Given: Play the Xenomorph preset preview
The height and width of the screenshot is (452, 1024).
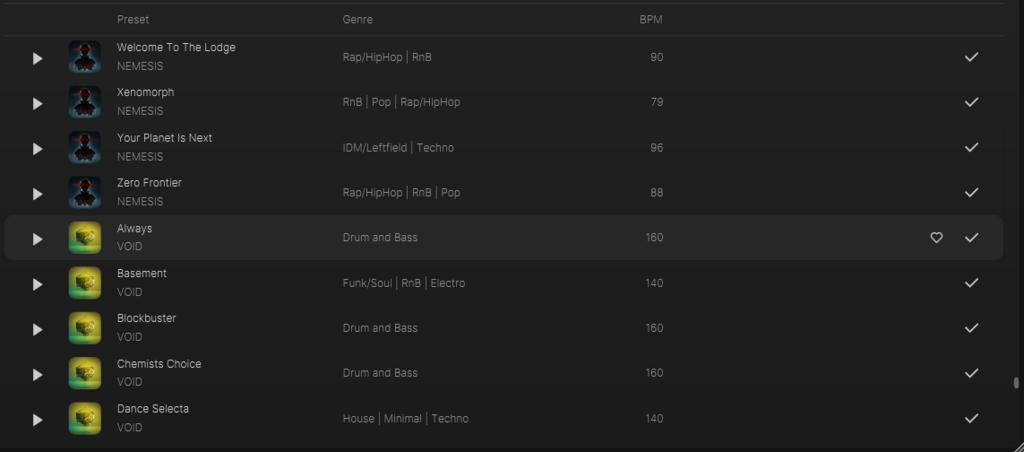Looking at the screenshot, I should (37, 104).
